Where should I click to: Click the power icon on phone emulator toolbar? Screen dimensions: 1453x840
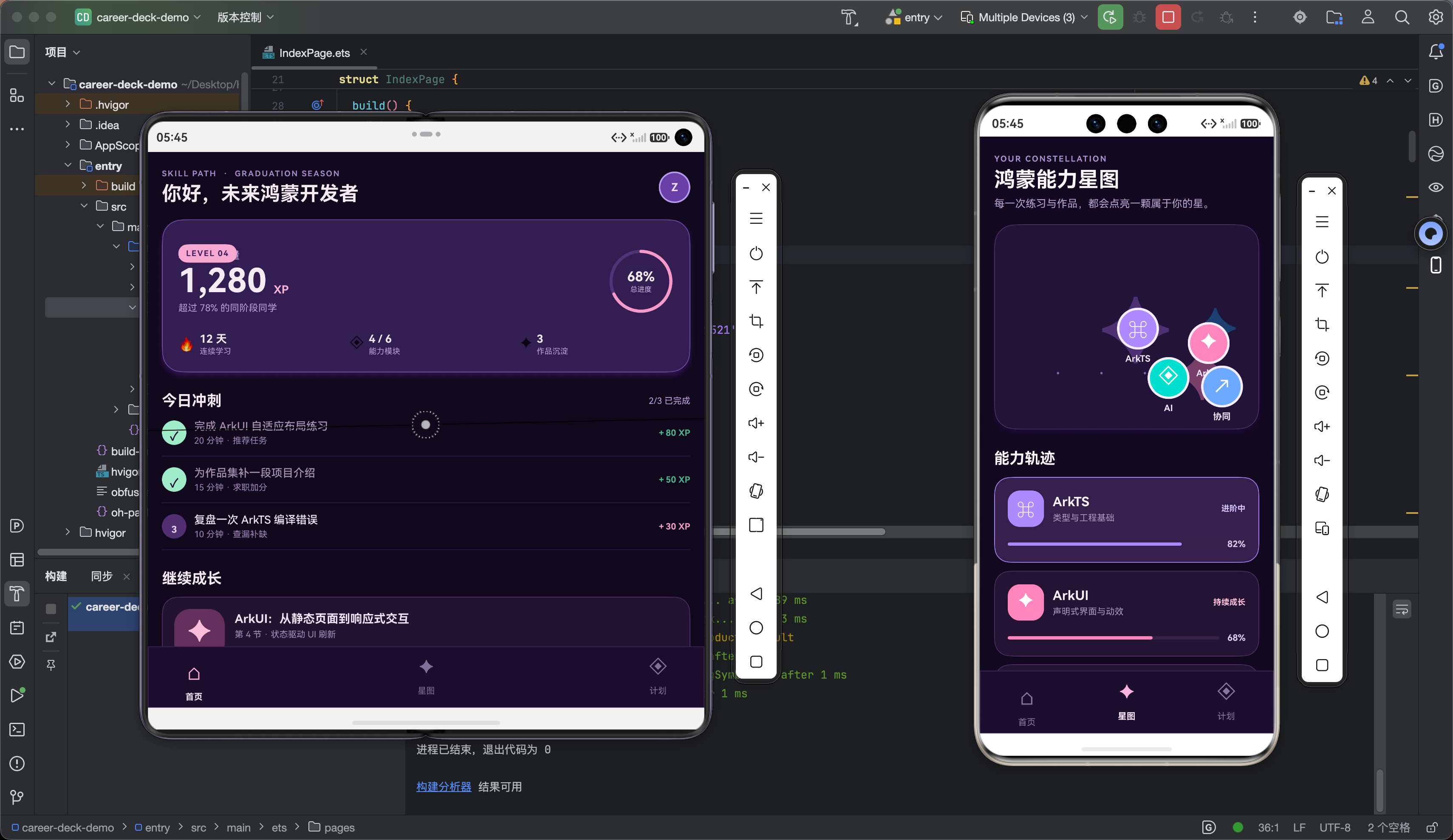tap(1322, 257)
